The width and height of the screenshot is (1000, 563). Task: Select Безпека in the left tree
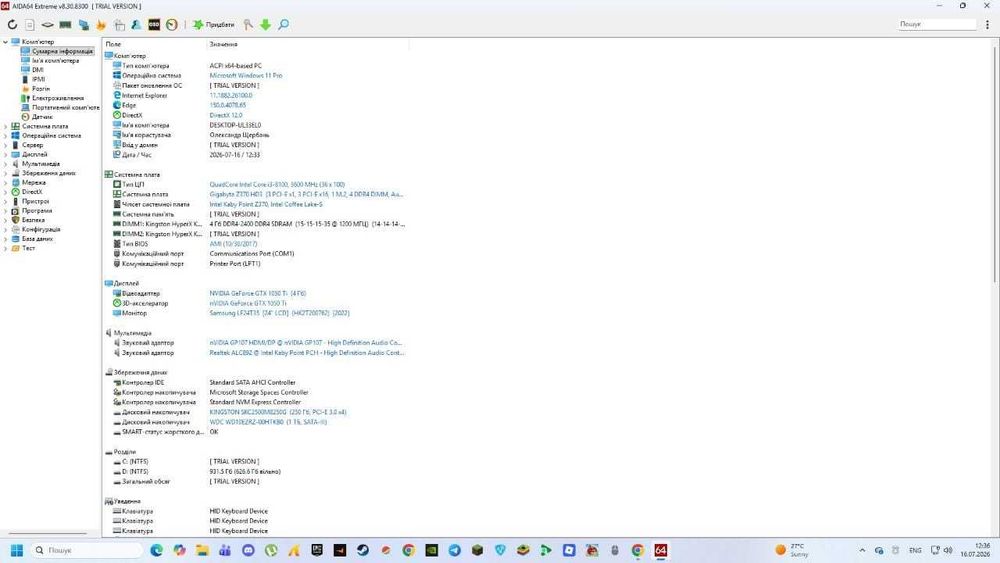pyautogui.click(x=33, y=220)
